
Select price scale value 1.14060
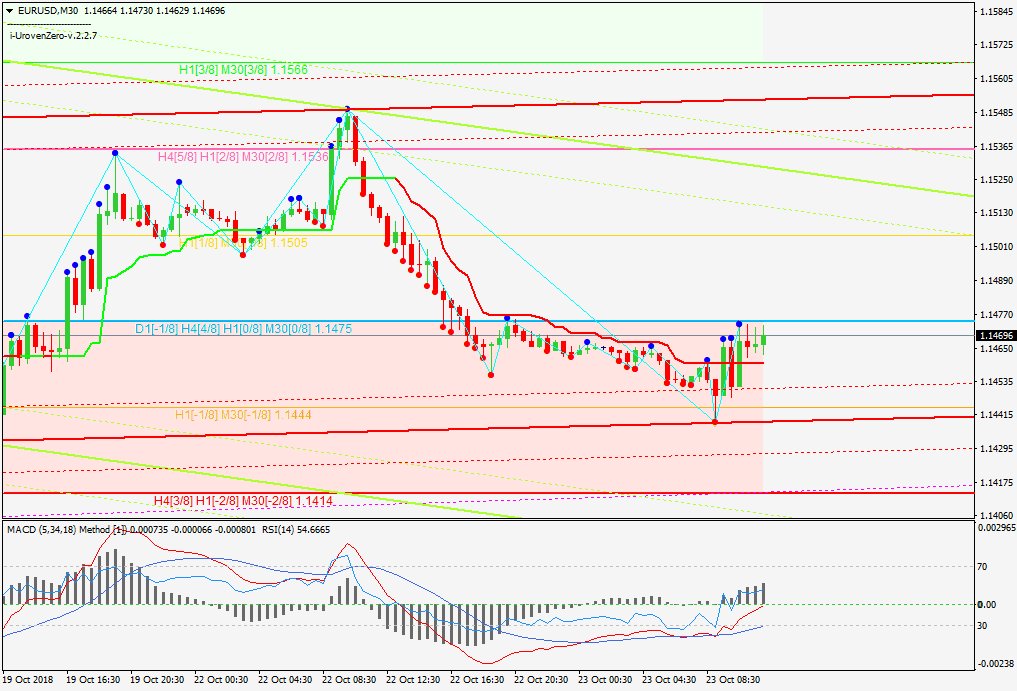point(996,516)
